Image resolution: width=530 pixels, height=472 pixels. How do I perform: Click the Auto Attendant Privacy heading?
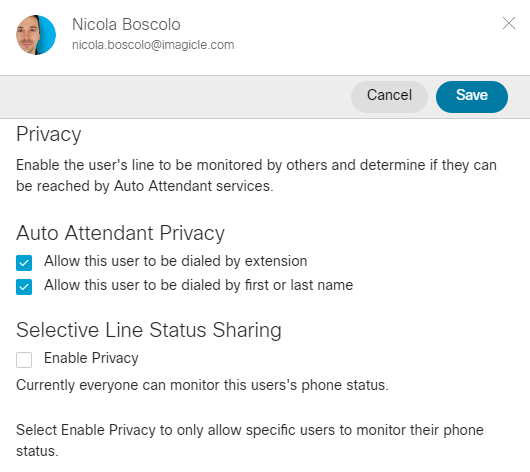click(x=120, y=233)
